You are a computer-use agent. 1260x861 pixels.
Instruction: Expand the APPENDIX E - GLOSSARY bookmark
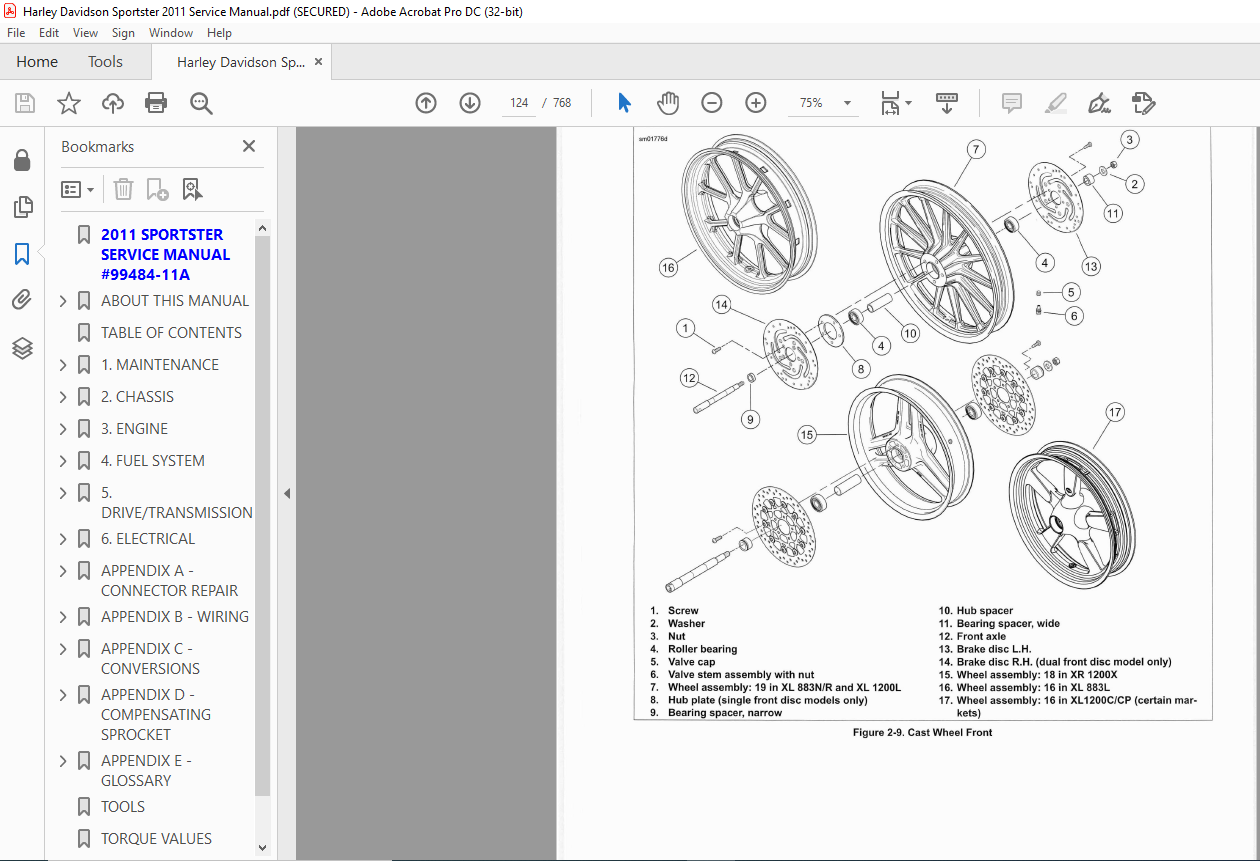[64, 761]
